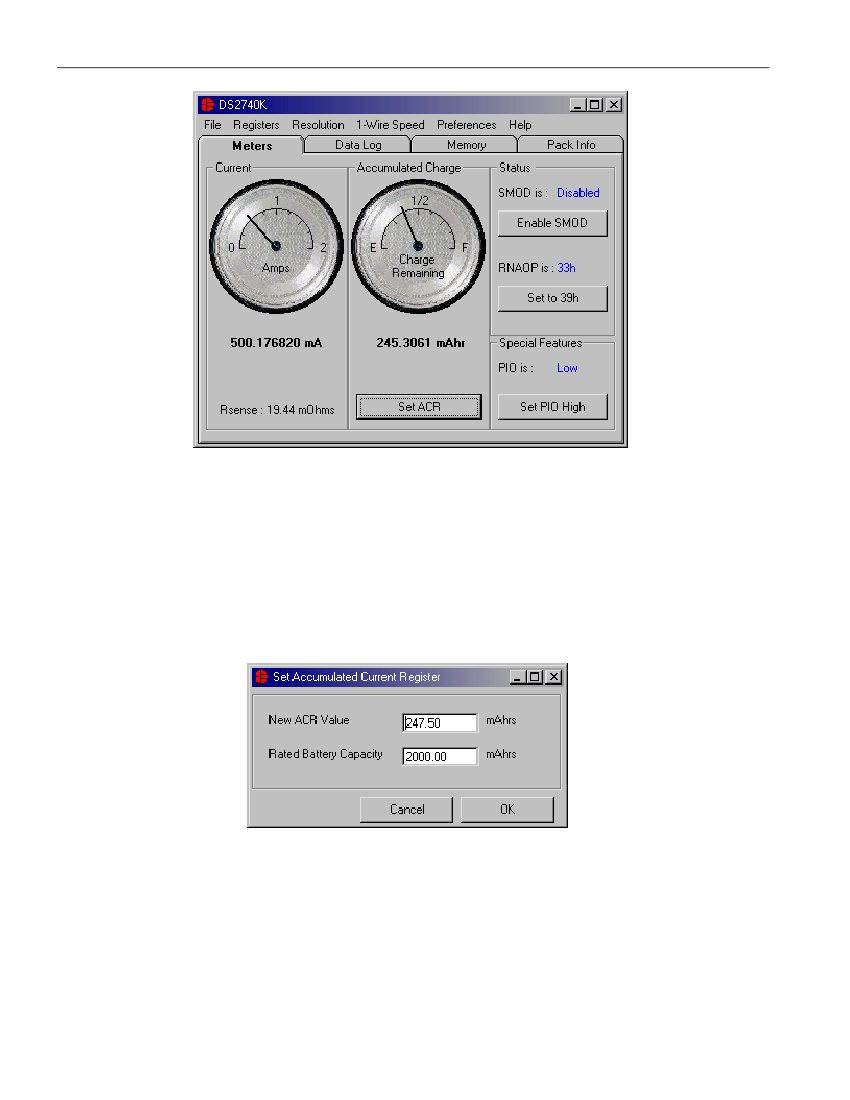
Task: Click the Set PIO High button
Action: tap(553, 407)
